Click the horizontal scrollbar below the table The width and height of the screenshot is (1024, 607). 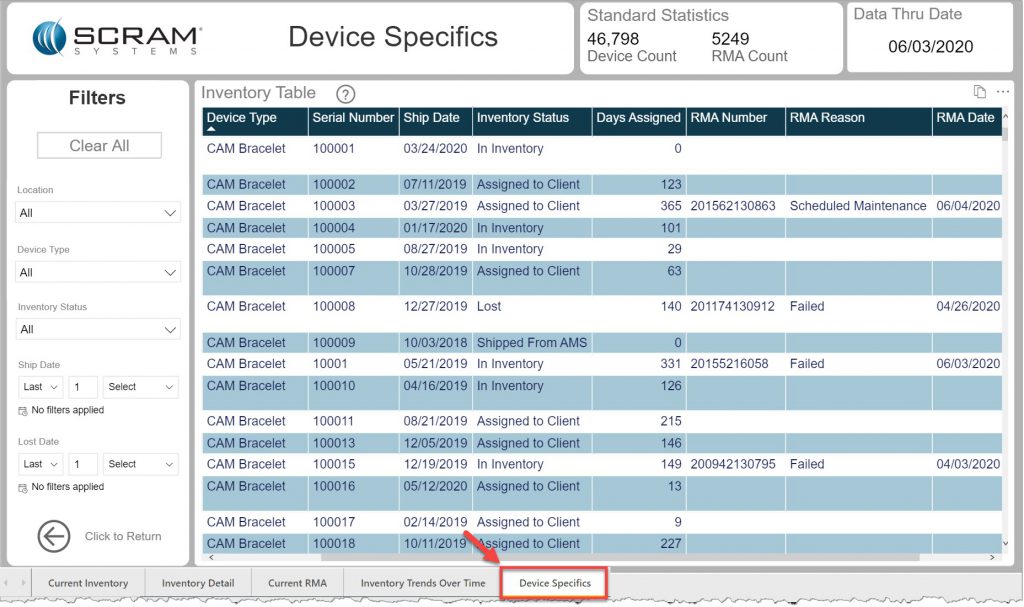tap(600, 559)
